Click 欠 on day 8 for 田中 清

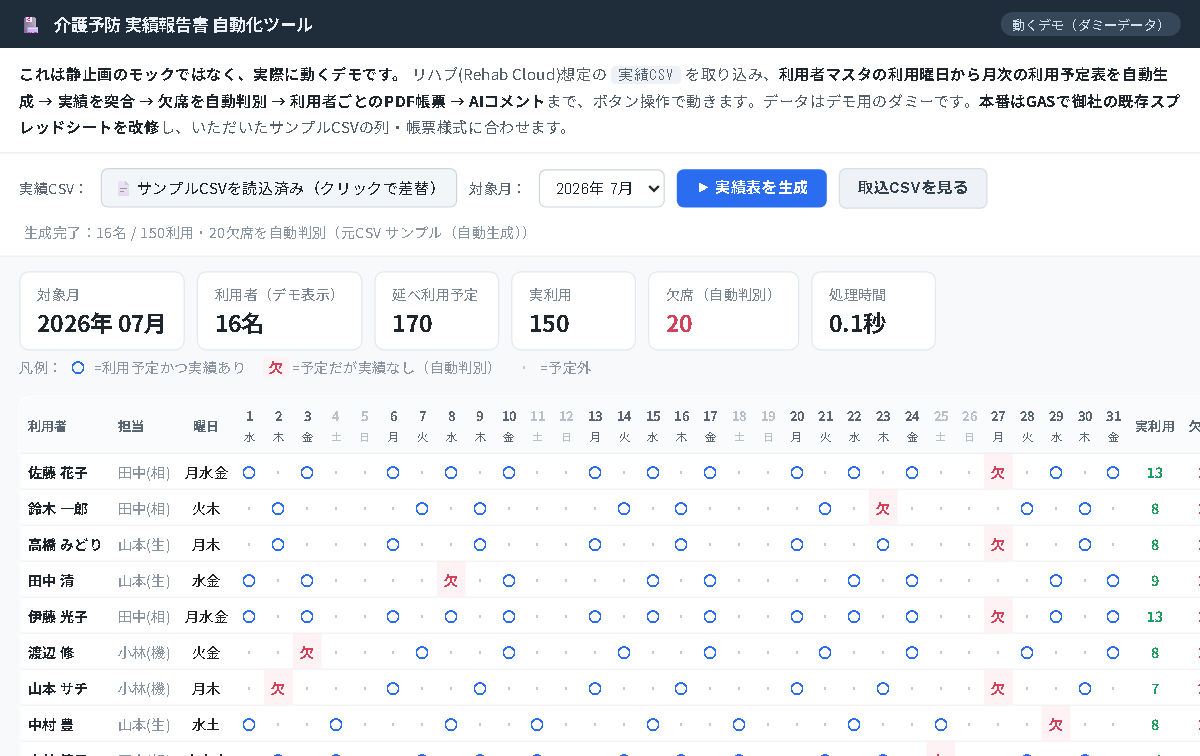451,581
